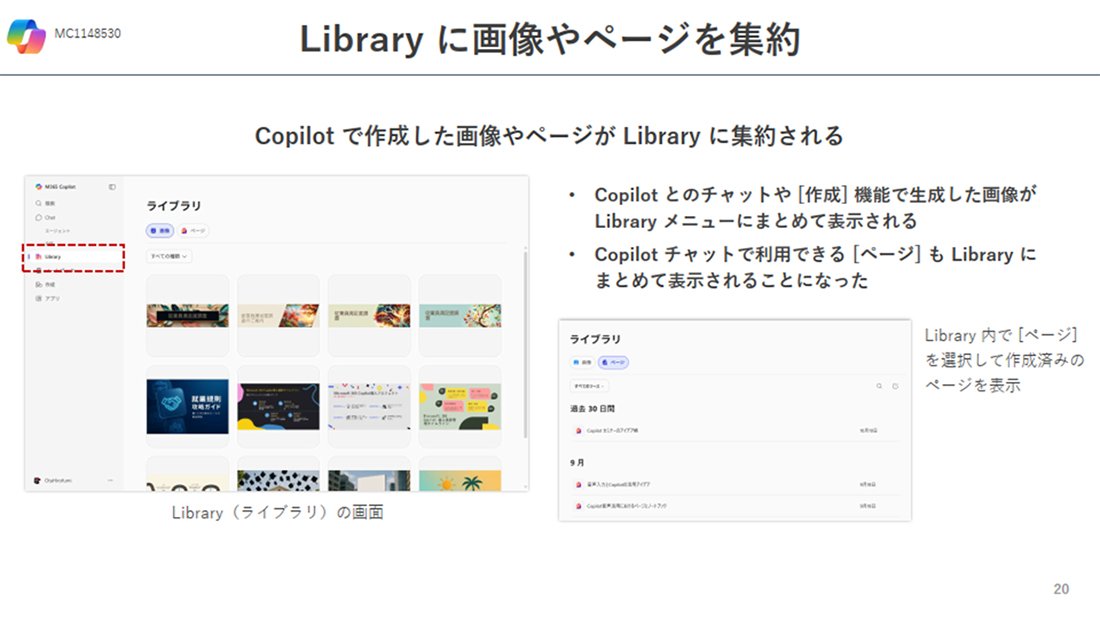Open the cream banner with swirling tree thumbnail
The height and width of the screenshot is (618, 1100).
click(369, 316)
